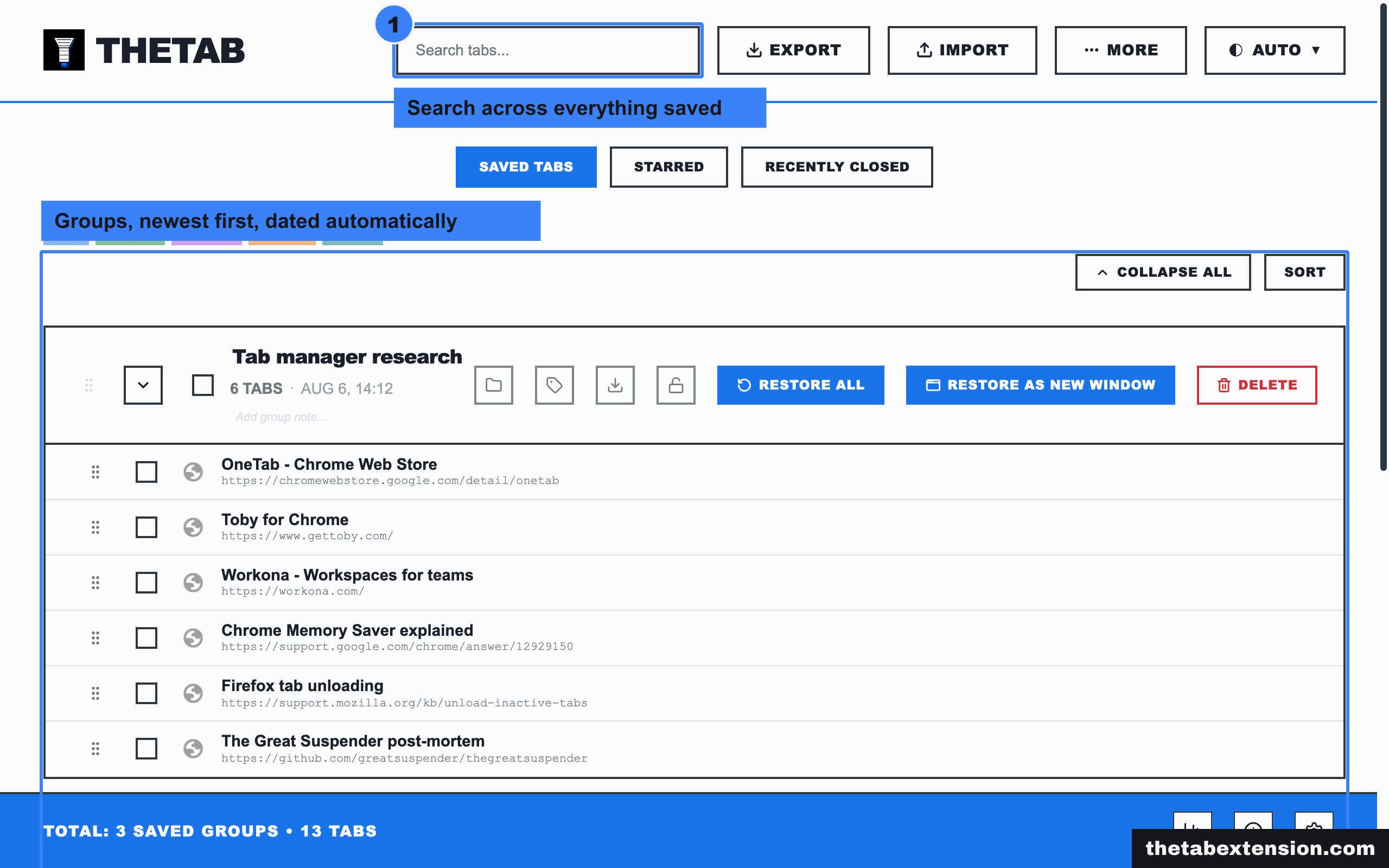
Task: Open the SORT options
Action: (1304, 272)
